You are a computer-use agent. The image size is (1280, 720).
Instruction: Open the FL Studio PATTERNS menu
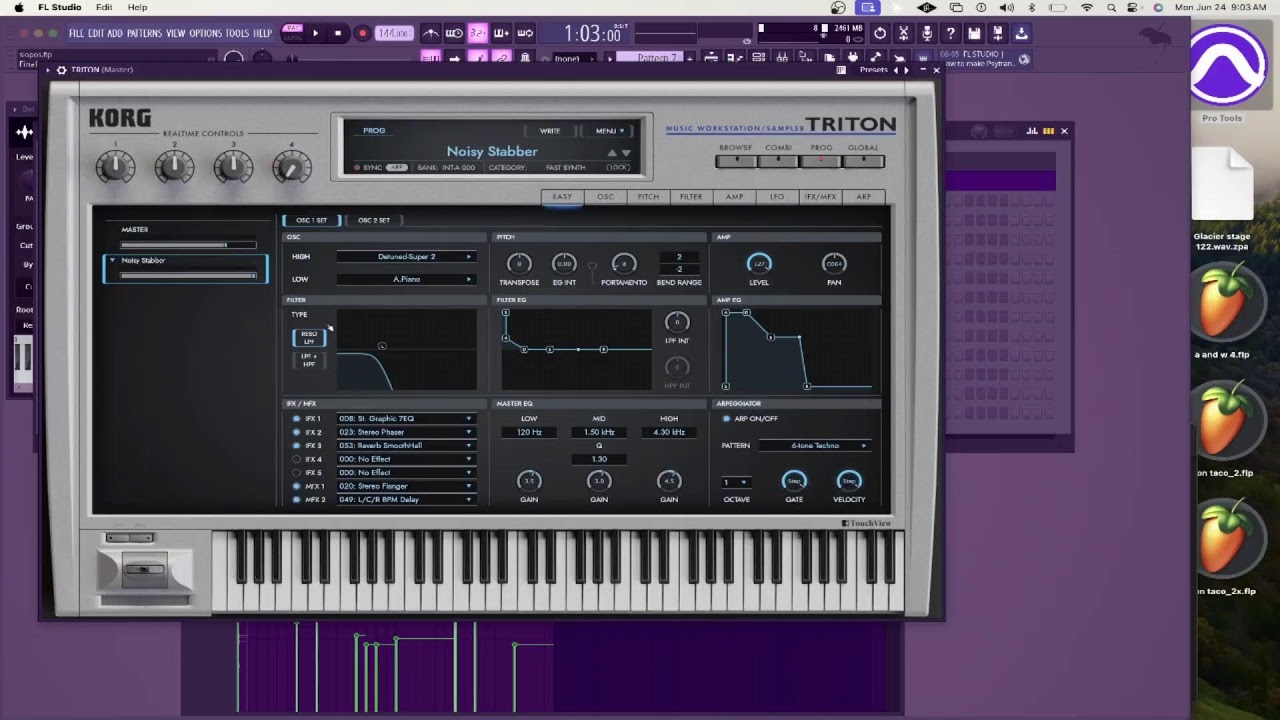(144, 33)
